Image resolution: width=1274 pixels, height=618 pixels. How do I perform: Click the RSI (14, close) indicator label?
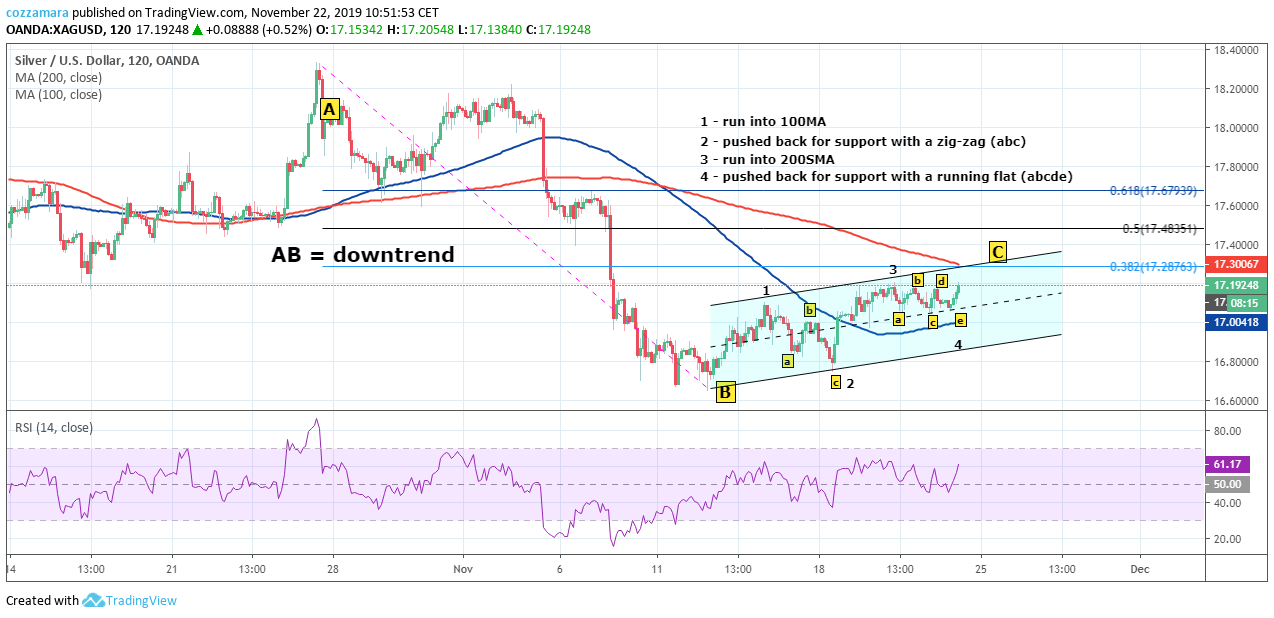[x=54, y=428]
